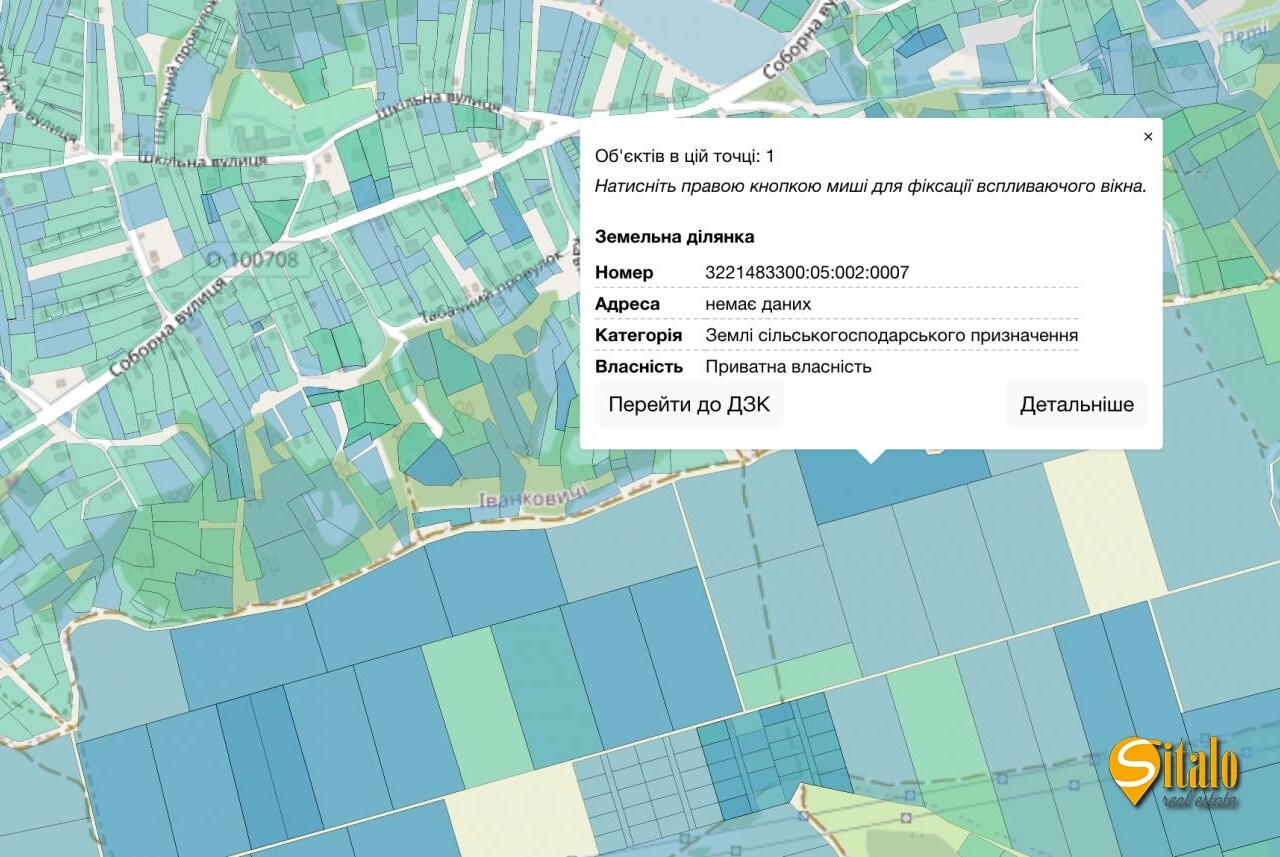Select the pale yellow parcel right of popup arrow

pyautogui.click(x=1100, y=530)
